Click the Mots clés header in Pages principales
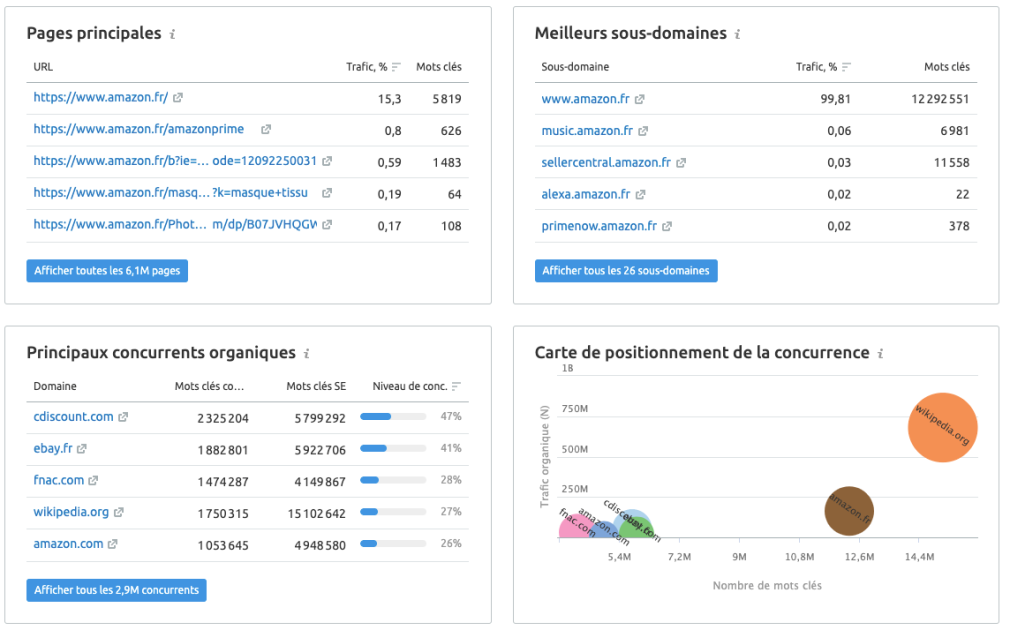 (439, 67)
